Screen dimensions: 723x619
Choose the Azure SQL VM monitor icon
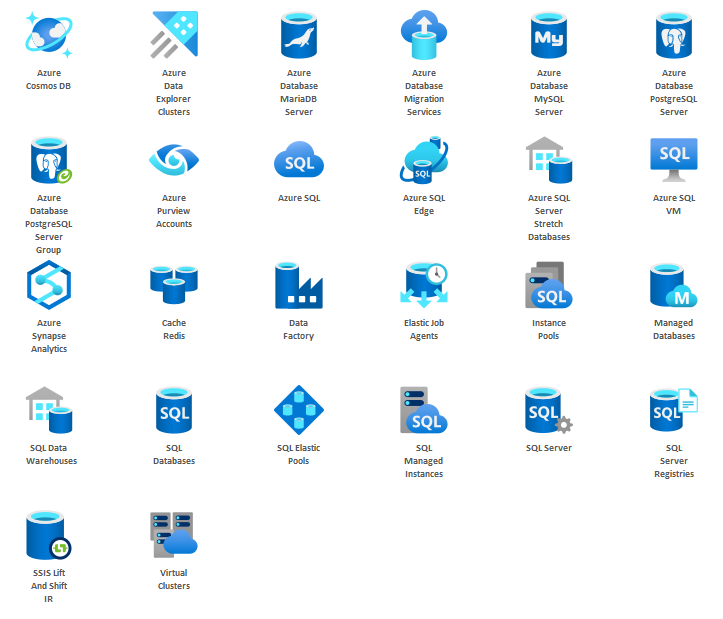(x=674, y=160)
